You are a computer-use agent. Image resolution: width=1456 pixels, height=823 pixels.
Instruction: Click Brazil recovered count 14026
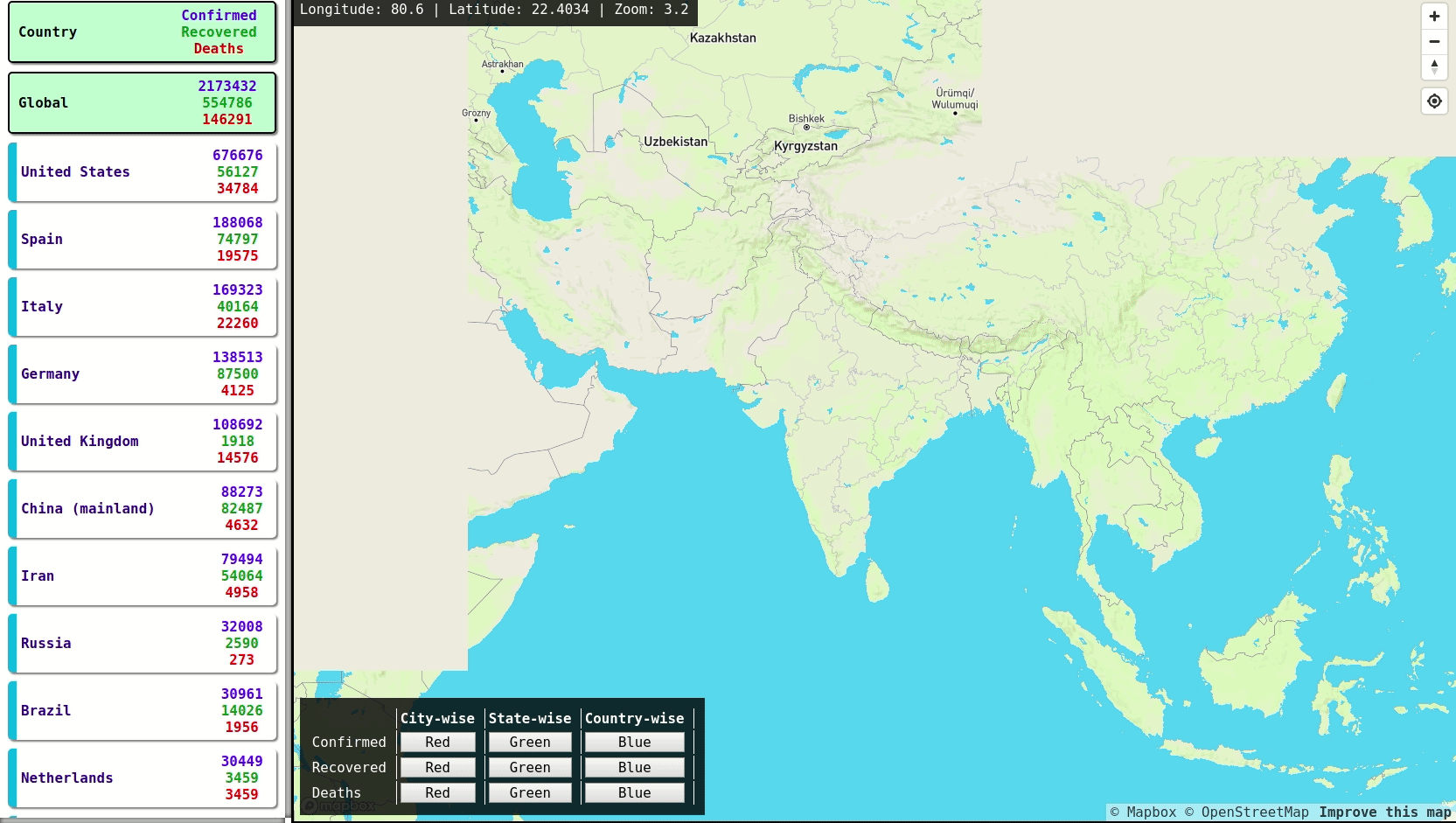[x=242, y=711]
